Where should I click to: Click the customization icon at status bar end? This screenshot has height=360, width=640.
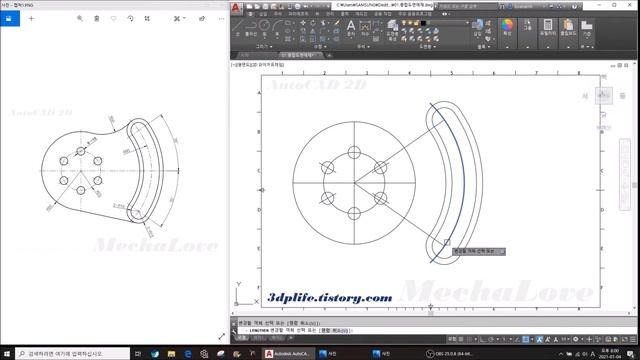[x=633, y=339]
